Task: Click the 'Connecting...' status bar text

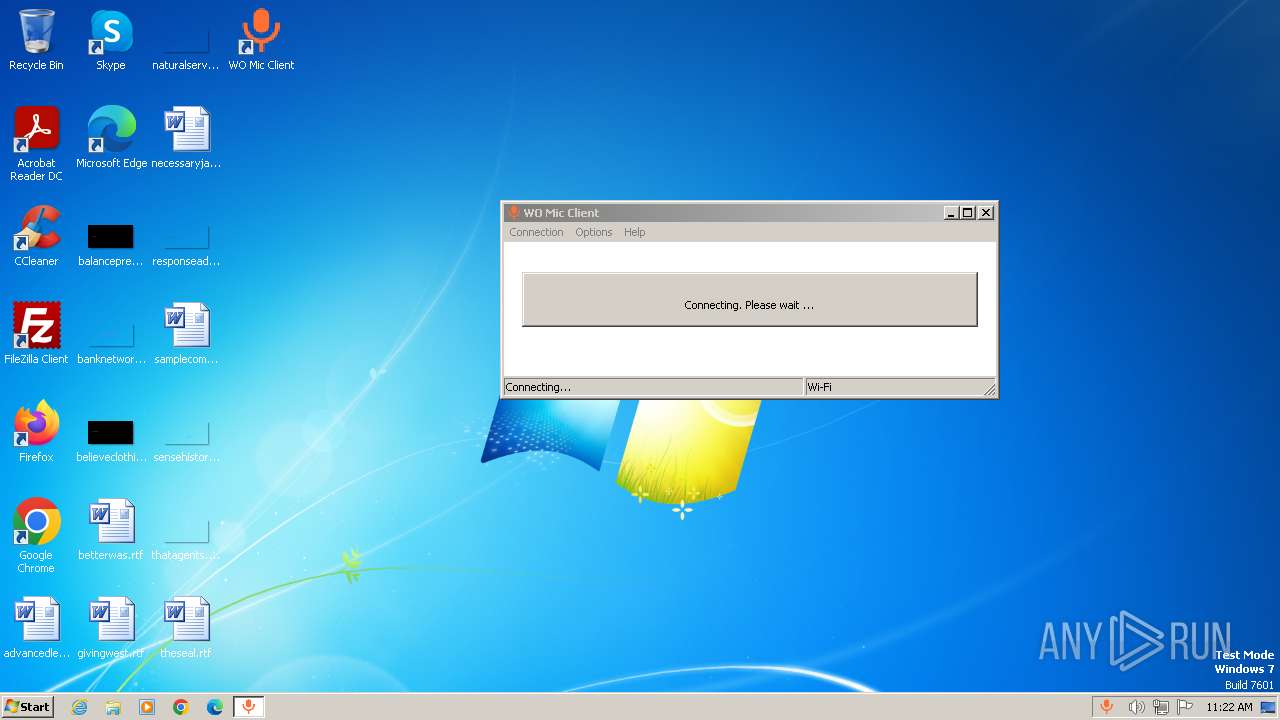Action: pos(538,387)
